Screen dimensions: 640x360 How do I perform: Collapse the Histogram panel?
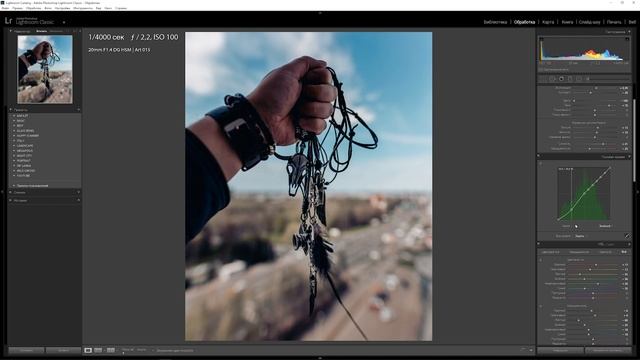[x=629, y=31]
